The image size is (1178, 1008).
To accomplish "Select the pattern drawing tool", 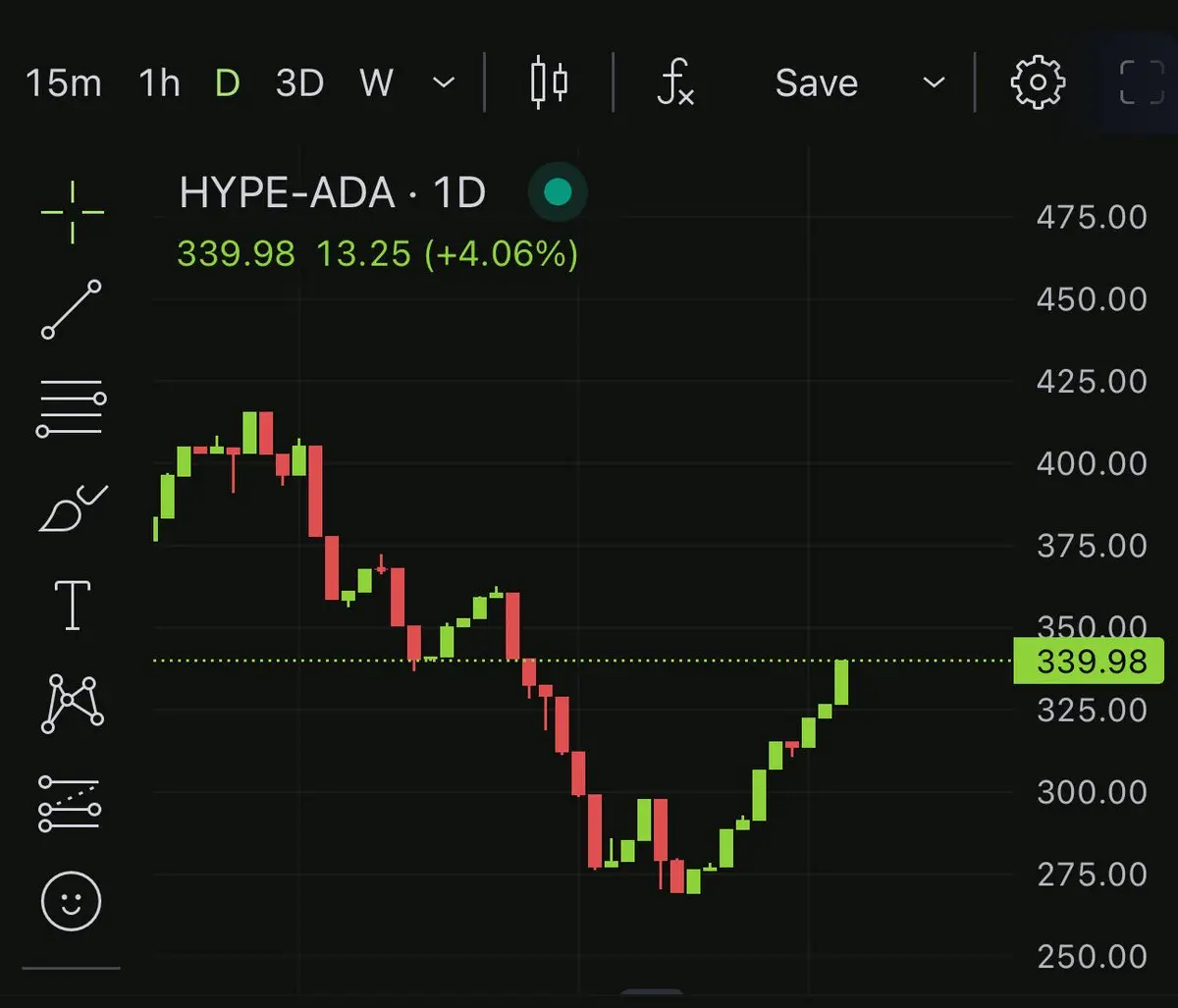I will click(72, 703).
